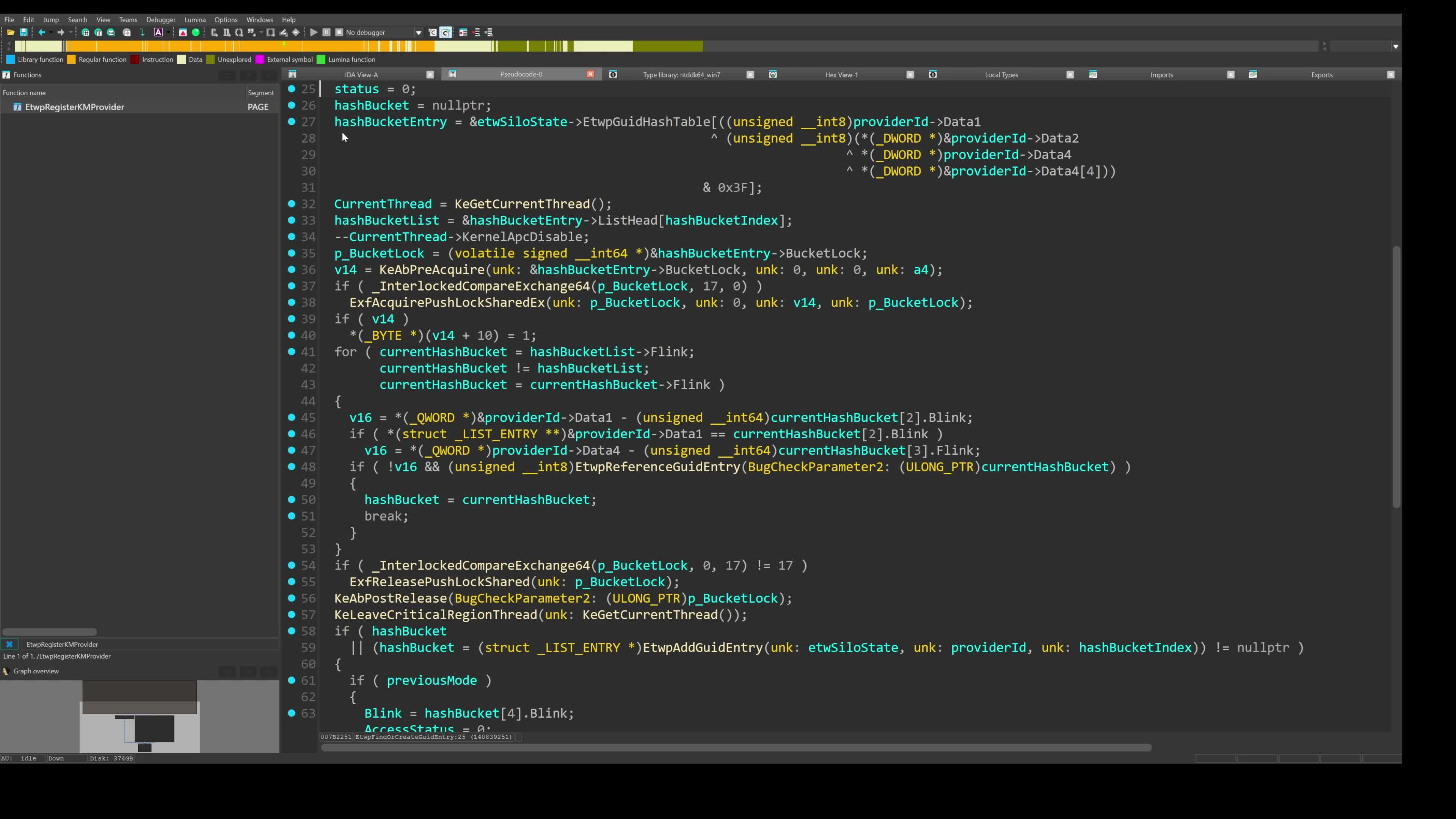Click the gray-dot list toolbar icon
The width and height of the screenshot is (1456, 819).
click(x=489, y=33)
